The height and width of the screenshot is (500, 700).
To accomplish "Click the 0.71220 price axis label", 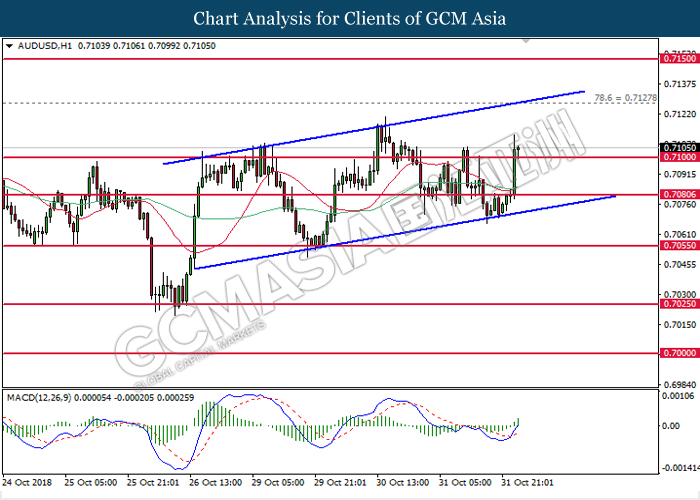I will coord(680,114).
